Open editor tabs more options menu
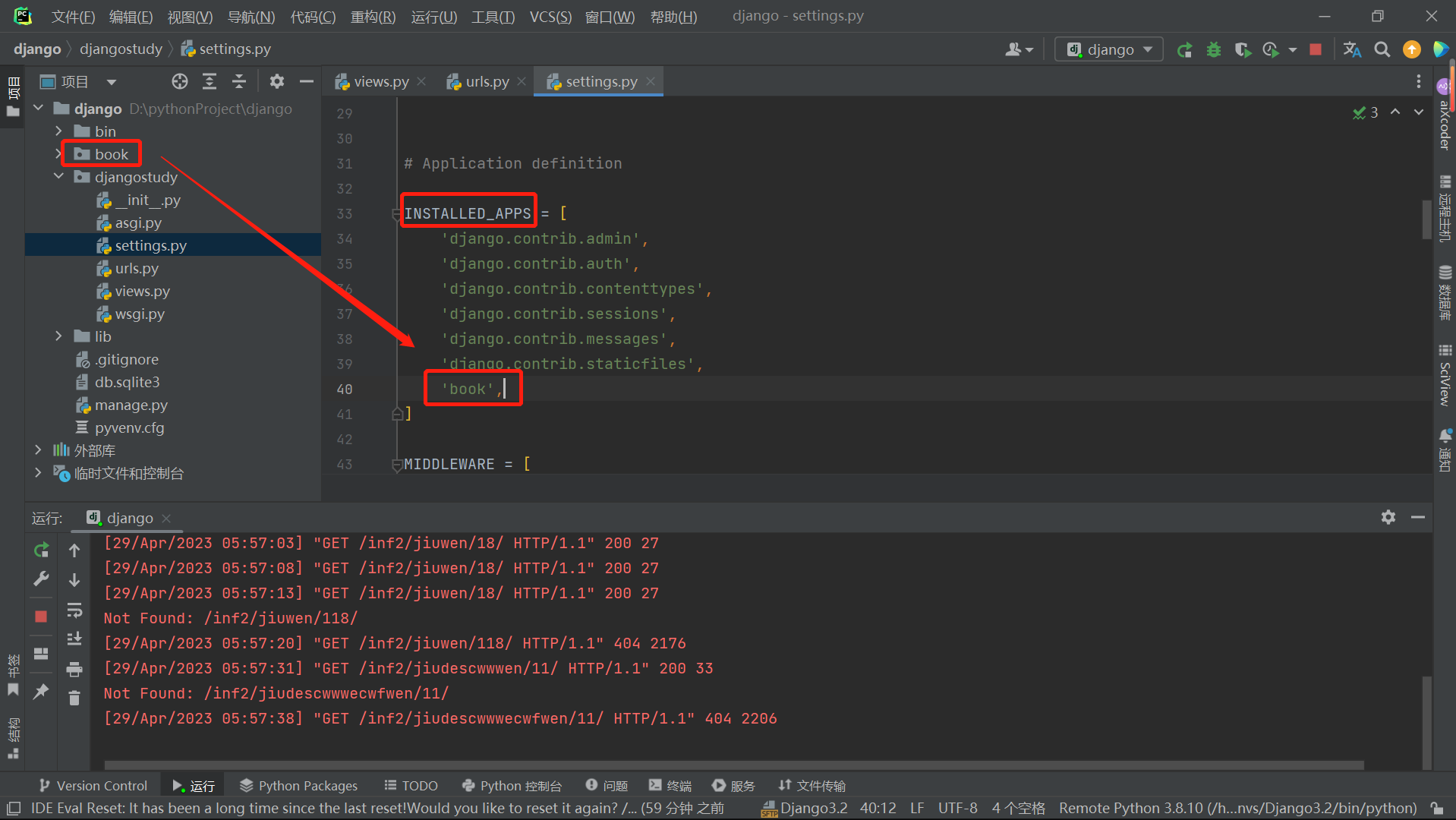The height and width of the screenshot is (820, 1456). click(x=1418, y=81)
